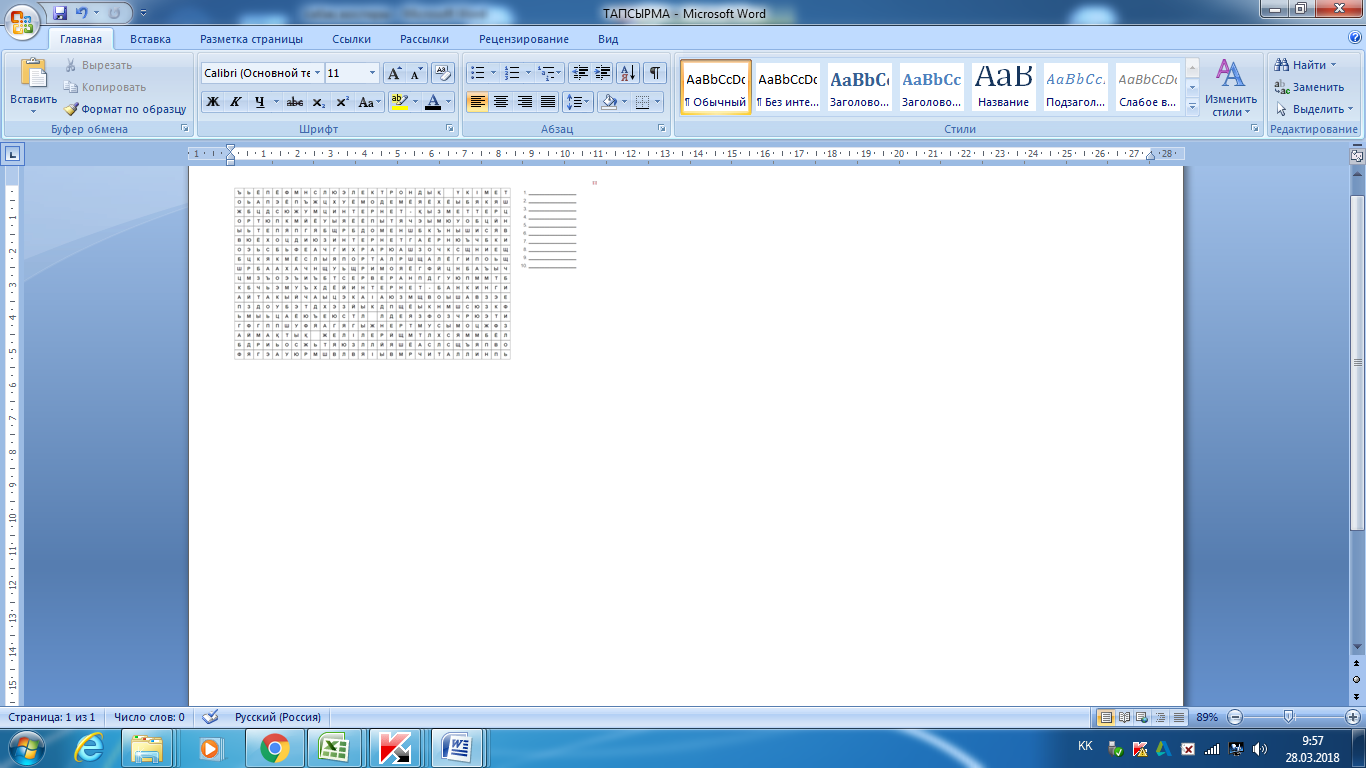
Task: Toggle strikethrough abc formatting
Action: tap(295, 102)
